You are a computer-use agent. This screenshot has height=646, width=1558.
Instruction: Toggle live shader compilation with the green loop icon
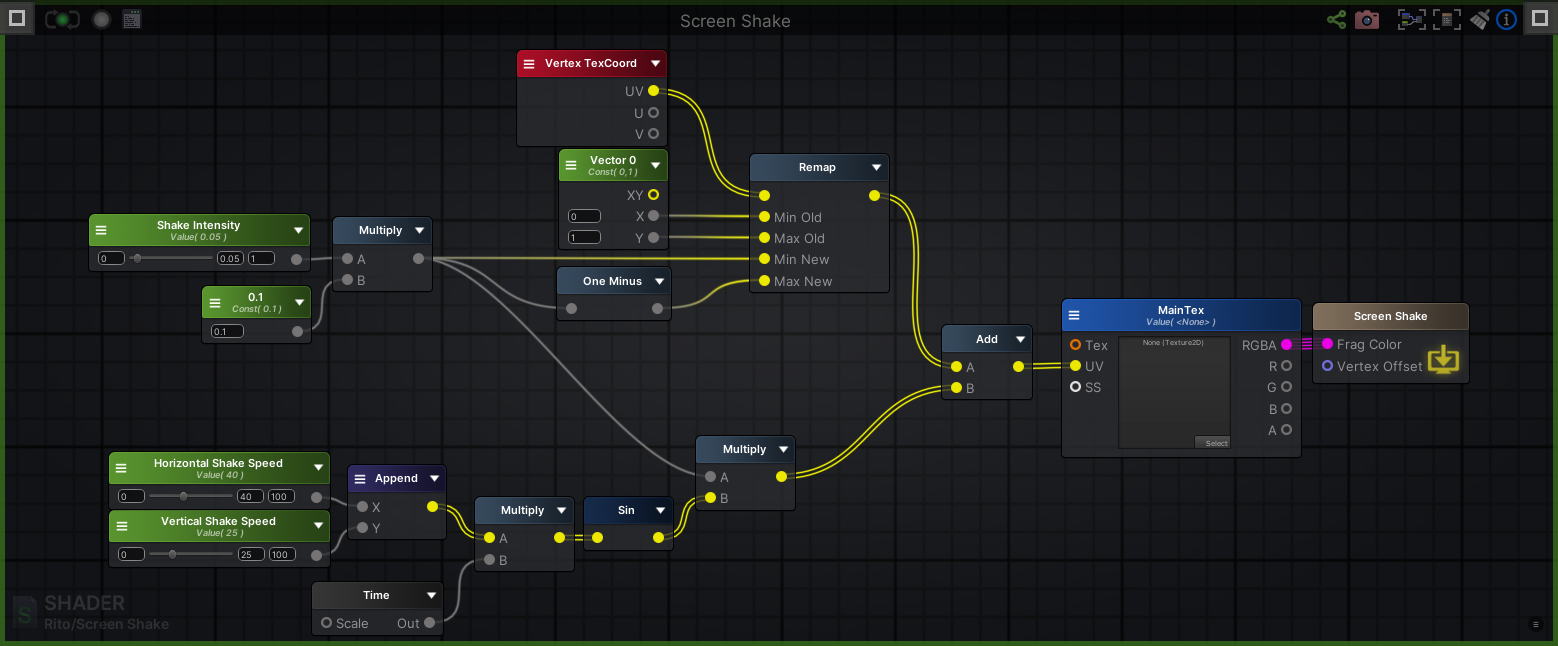pos(62,18)
